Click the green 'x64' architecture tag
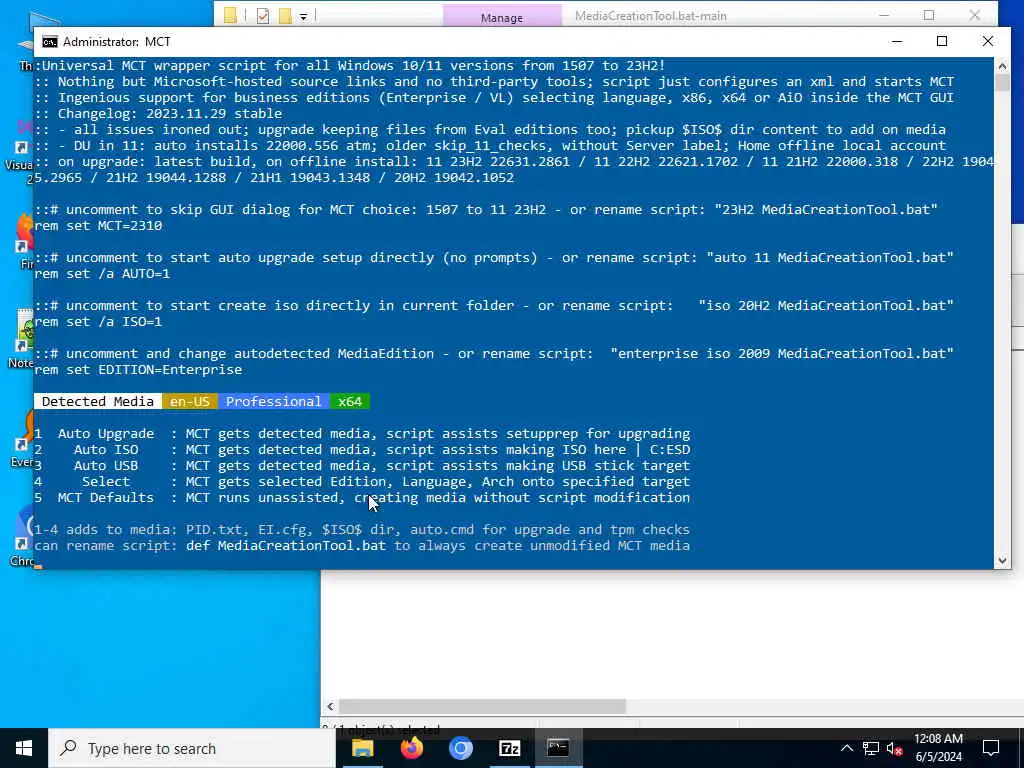 coord(350,402)
